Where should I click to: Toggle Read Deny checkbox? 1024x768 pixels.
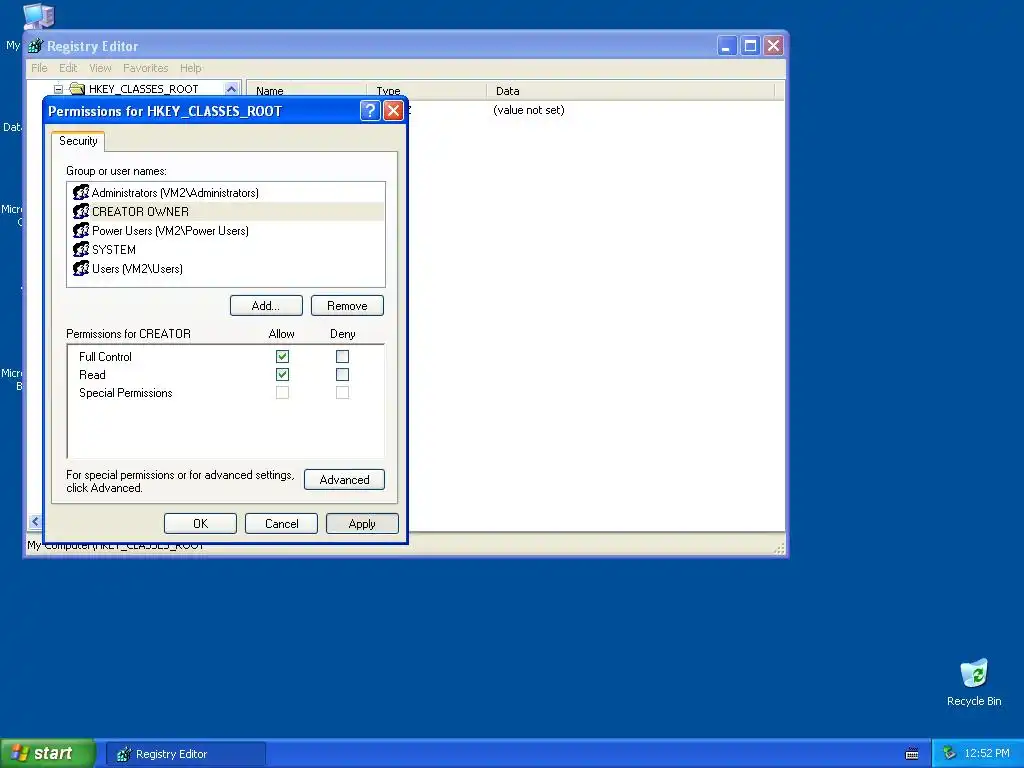342,375
